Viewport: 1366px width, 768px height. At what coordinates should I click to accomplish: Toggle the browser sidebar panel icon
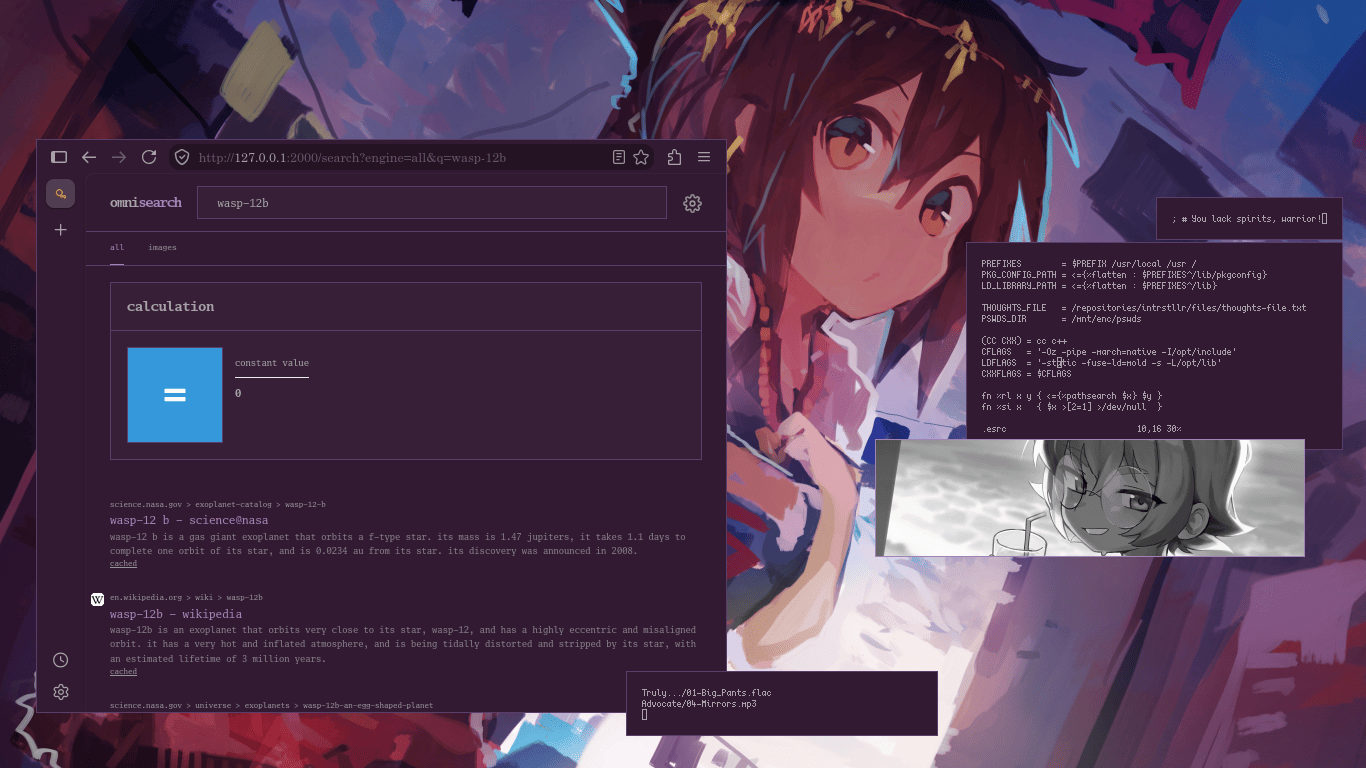coord(59,157)
